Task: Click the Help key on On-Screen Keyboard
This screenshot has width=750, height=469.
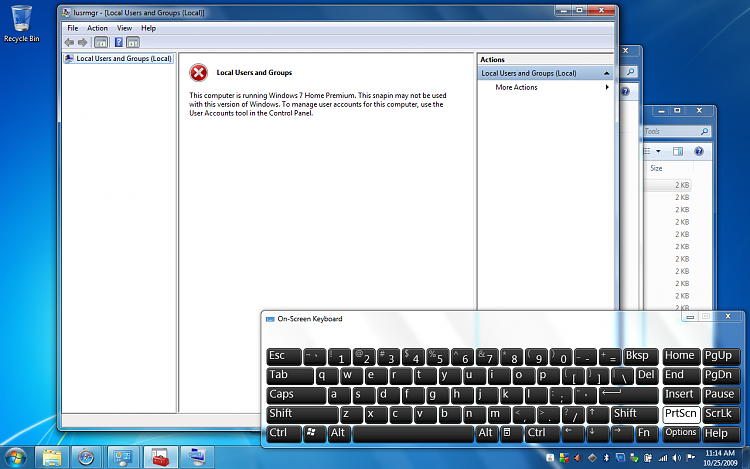Action: 721,433
